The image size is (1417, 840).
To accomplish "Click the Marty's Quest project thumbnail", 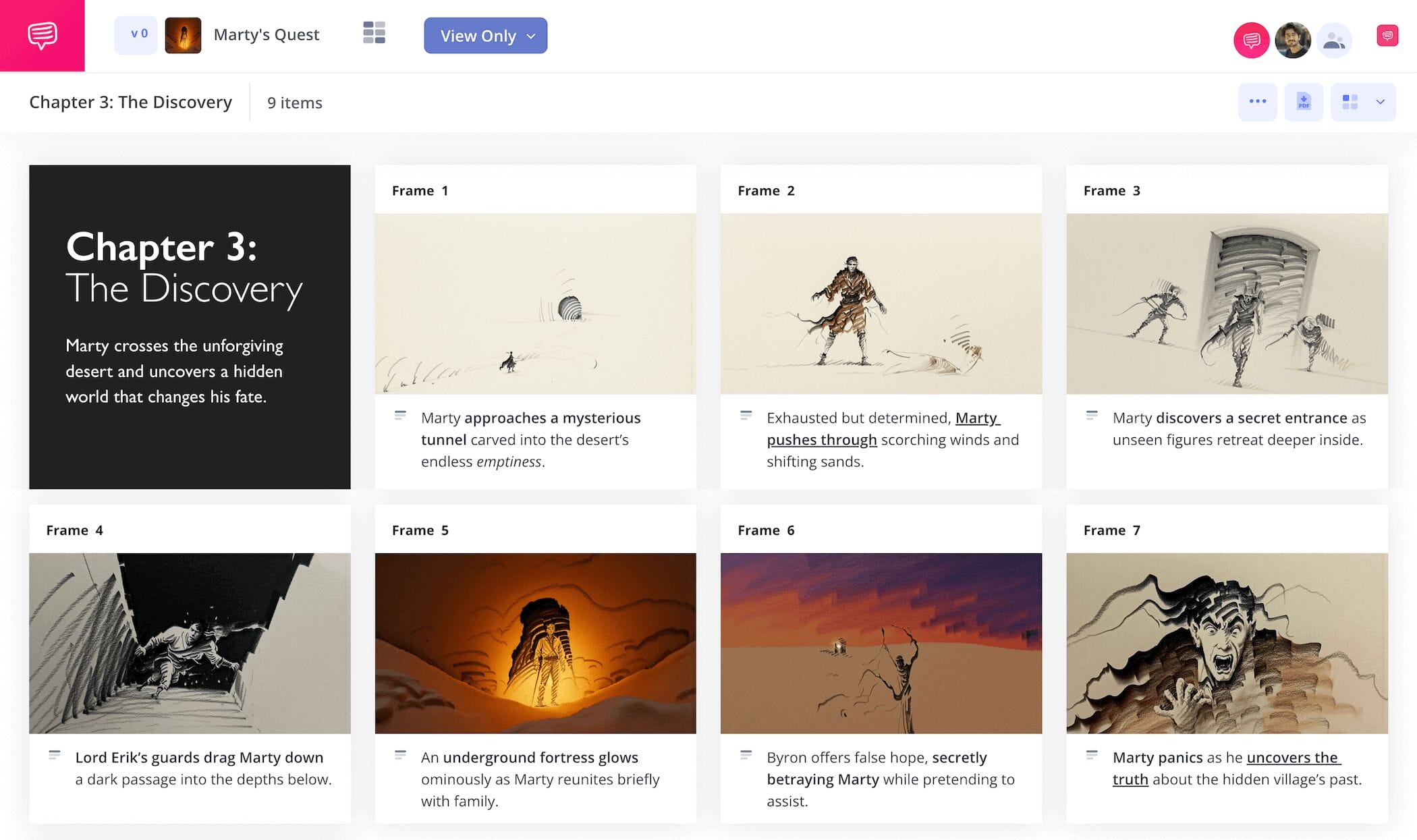I will pos(183,35).
